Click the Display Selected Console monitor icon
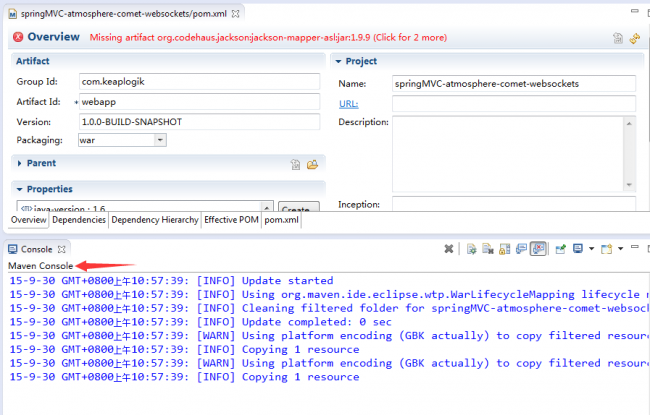Image resolution: width=650 pixels, height=415 pixels. pos(577,248)
